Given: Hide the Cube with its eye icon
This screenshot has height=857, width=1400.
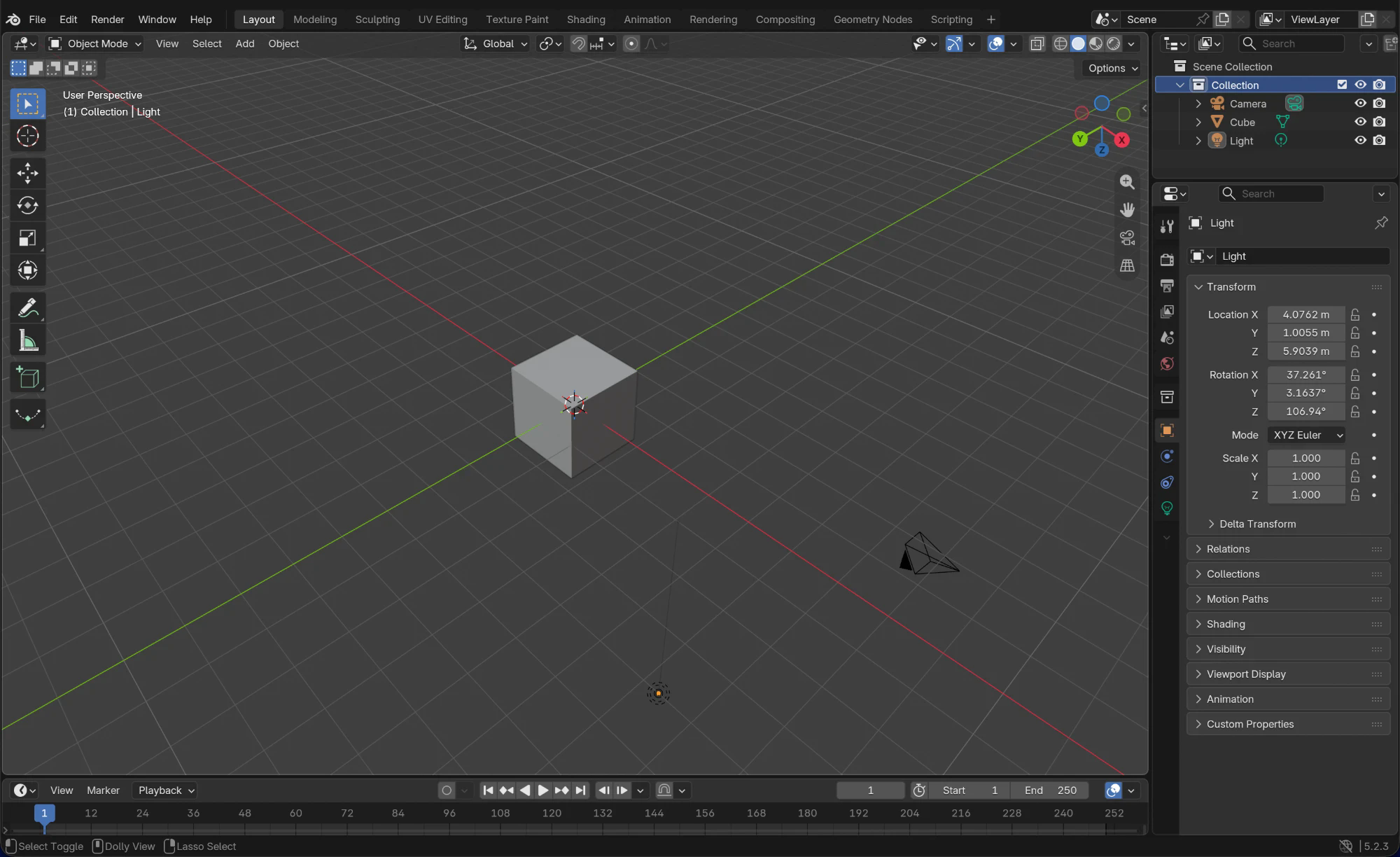Looking at the screenshot, I should (x=1360, y=122).
